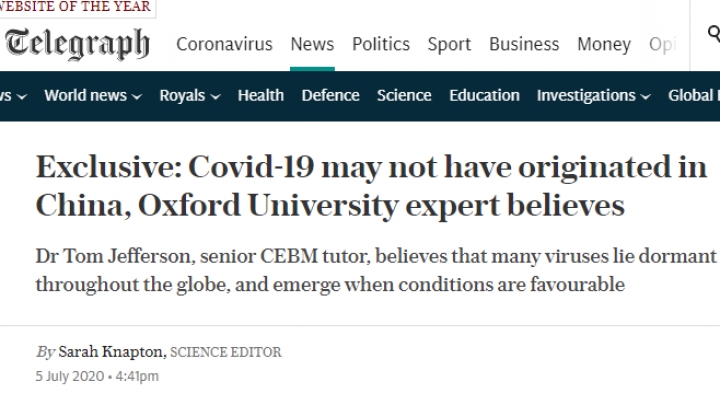Open the Sport section
This screenshot has width=720, height=405.
click(449, 44)
